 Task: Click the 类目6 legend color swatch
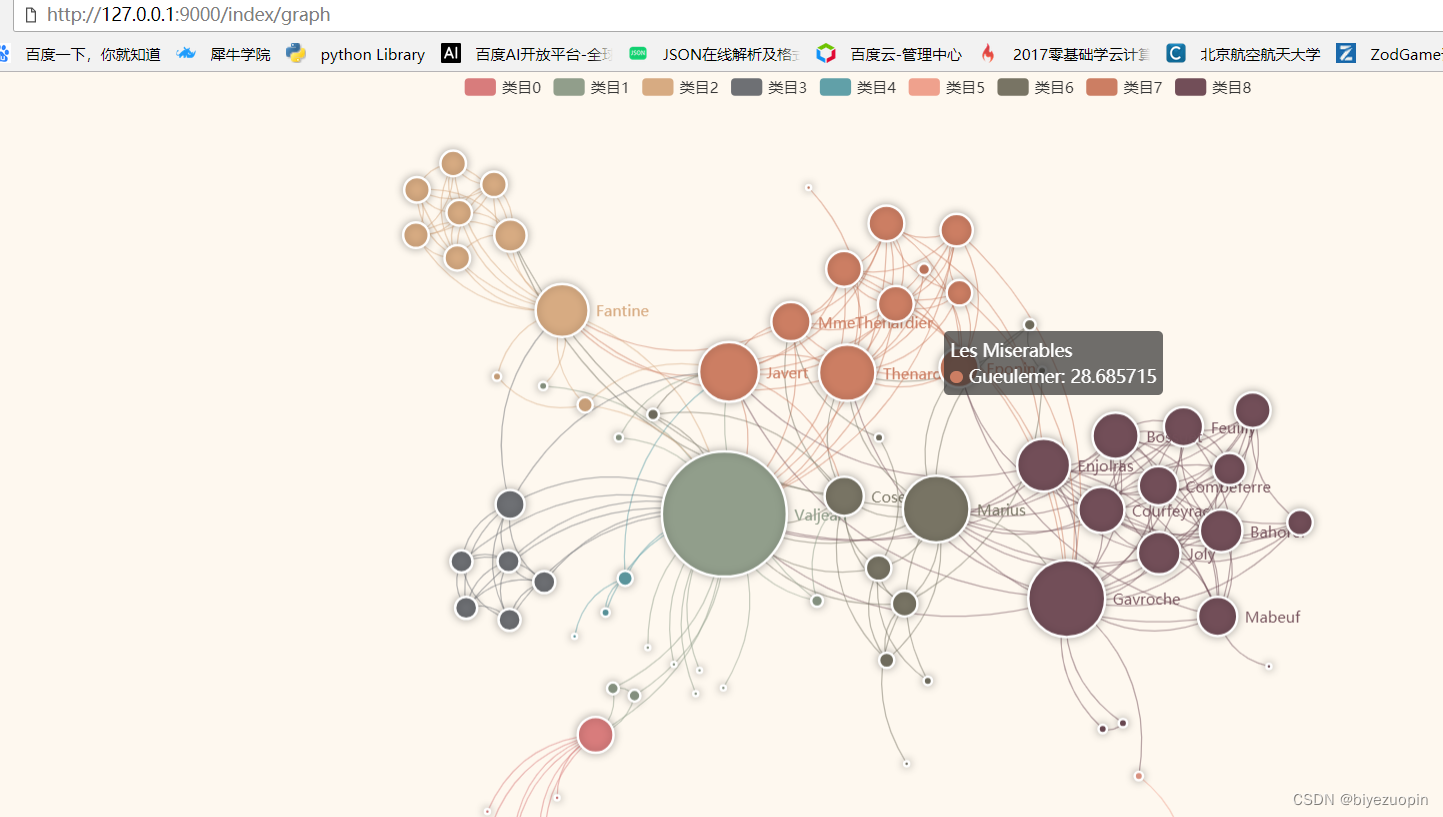pos(1012,87)
